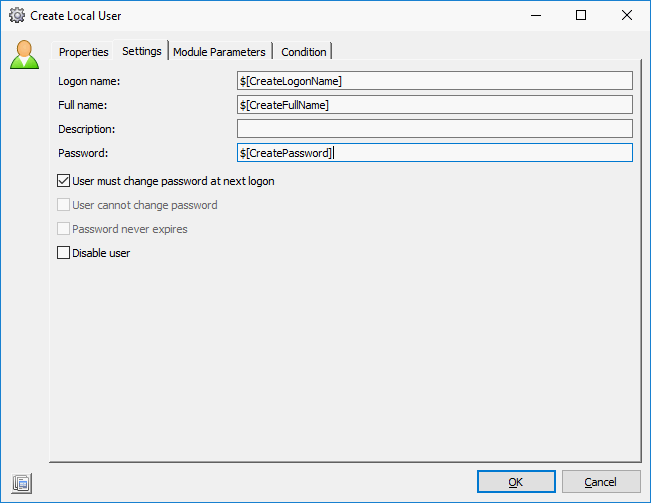Select the Settings tab
The image size is (651, 503).
pyautogui.click(x=142, y=51)
